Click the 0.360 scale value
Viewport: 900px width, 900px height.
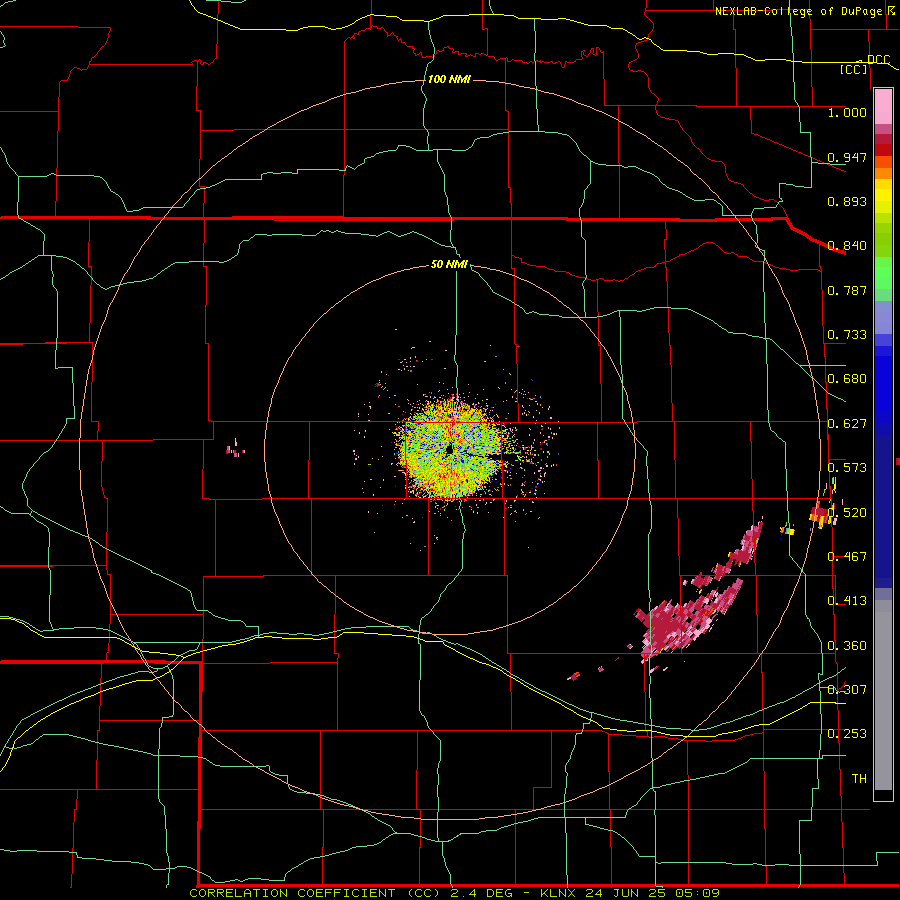pos(847,646)
